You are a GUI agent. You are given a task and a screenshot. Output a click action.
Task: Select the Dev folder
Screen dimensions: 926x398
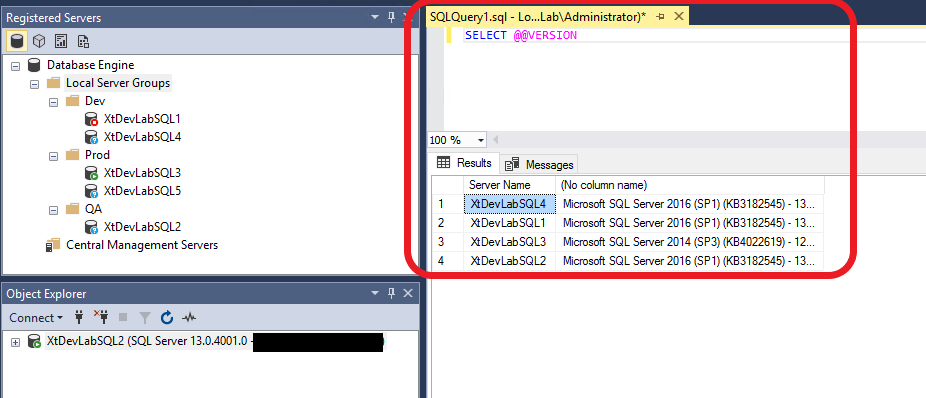pyautogui.click(x=94, y=101)
